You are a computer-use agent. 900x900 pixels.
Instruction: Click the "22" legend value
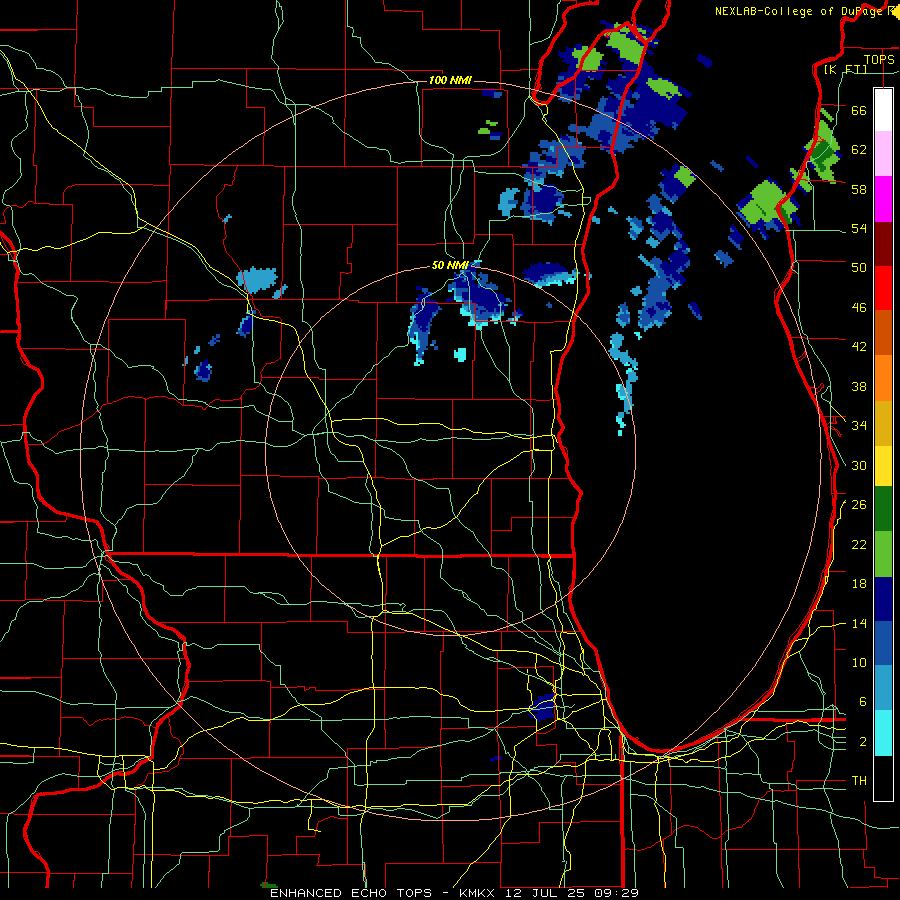[x=859, y=544]
